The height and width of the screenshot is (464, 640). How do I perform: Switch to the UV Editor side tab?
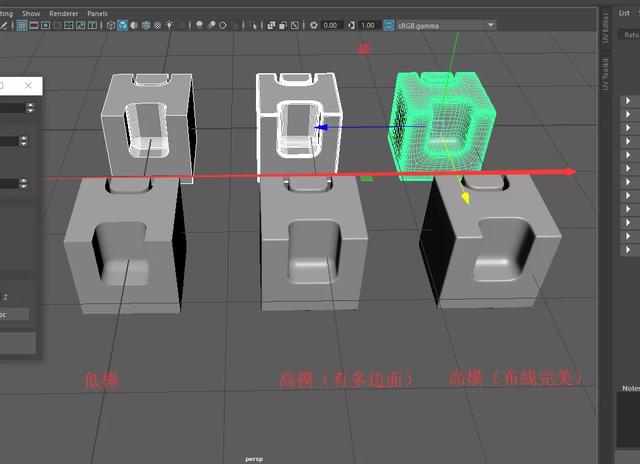[x=606, y=30]
